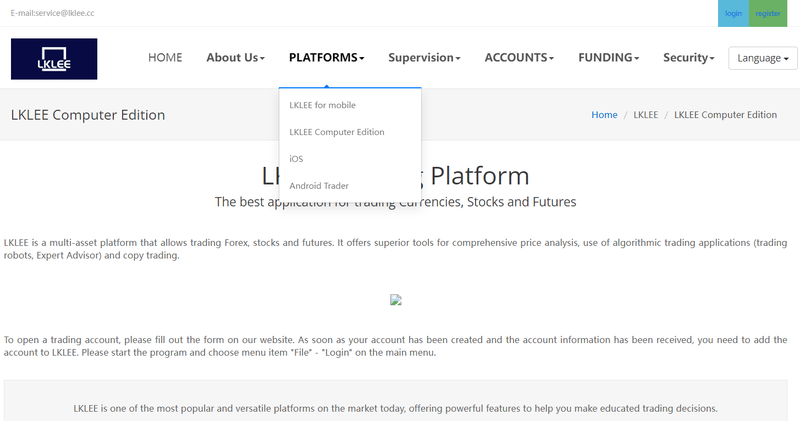Viewport: 800px width, 421px height.
Task: Expand the Supervision menu
Action: [x=424, y=58]
